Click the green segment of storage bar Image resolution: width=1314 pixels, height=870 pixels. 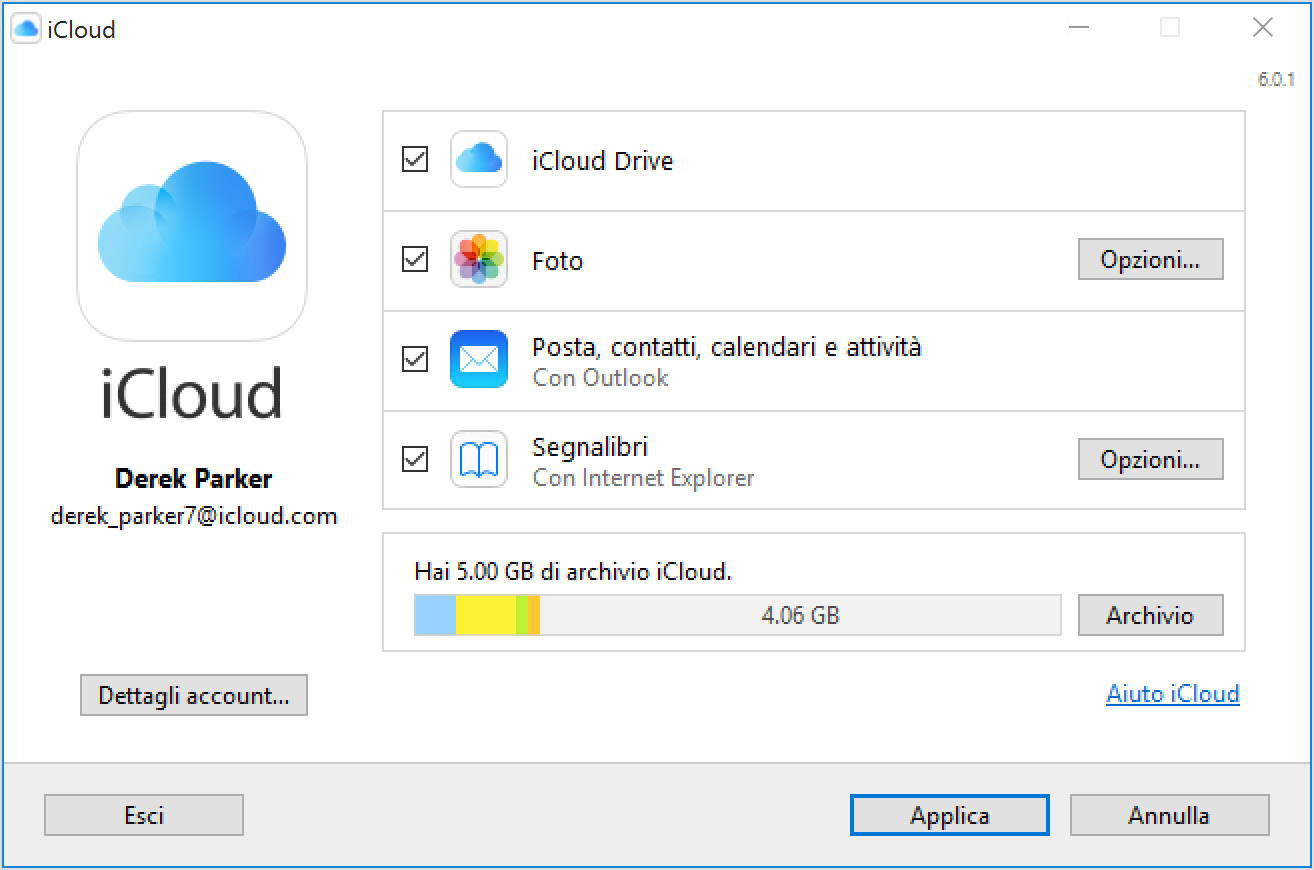click(522, 615)
